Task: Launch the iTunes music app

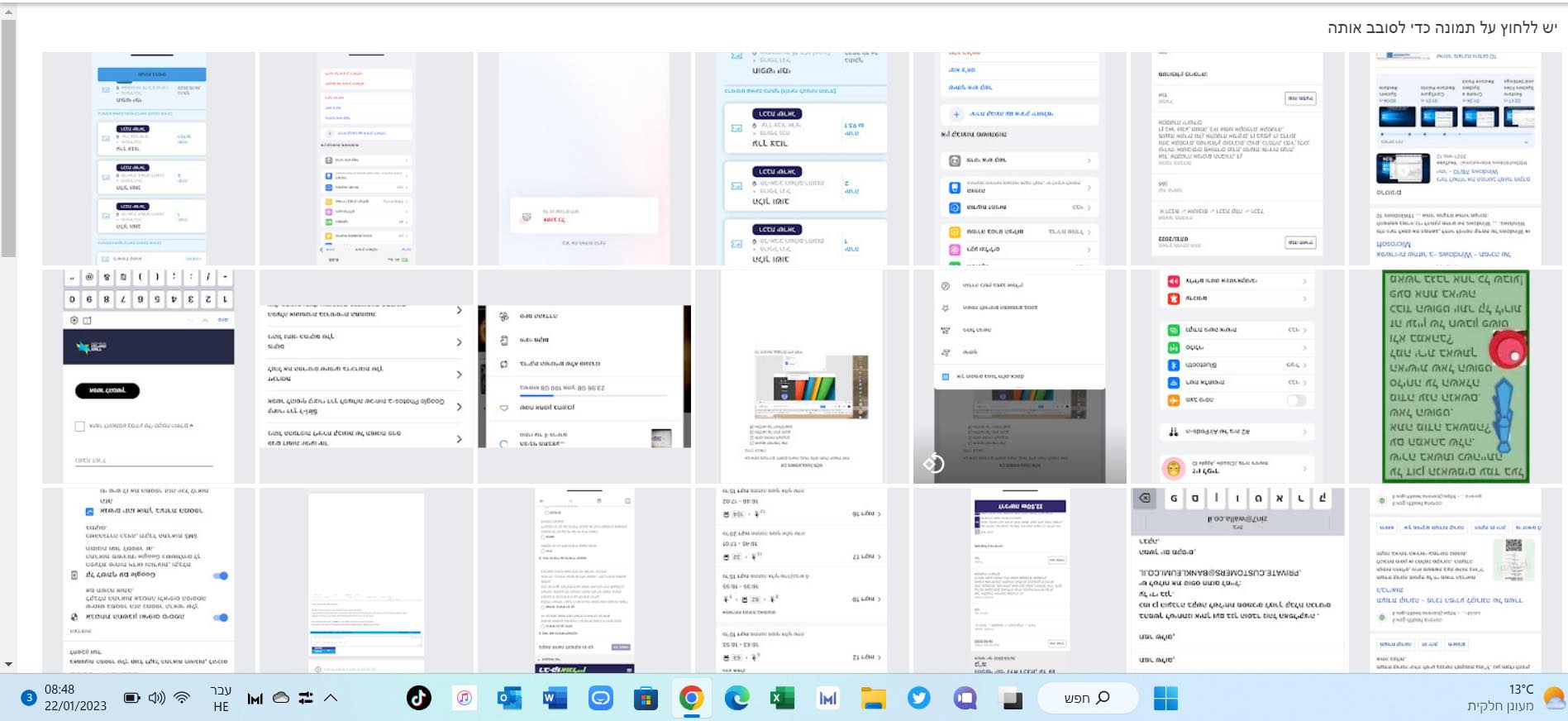Action: point(465,699)
